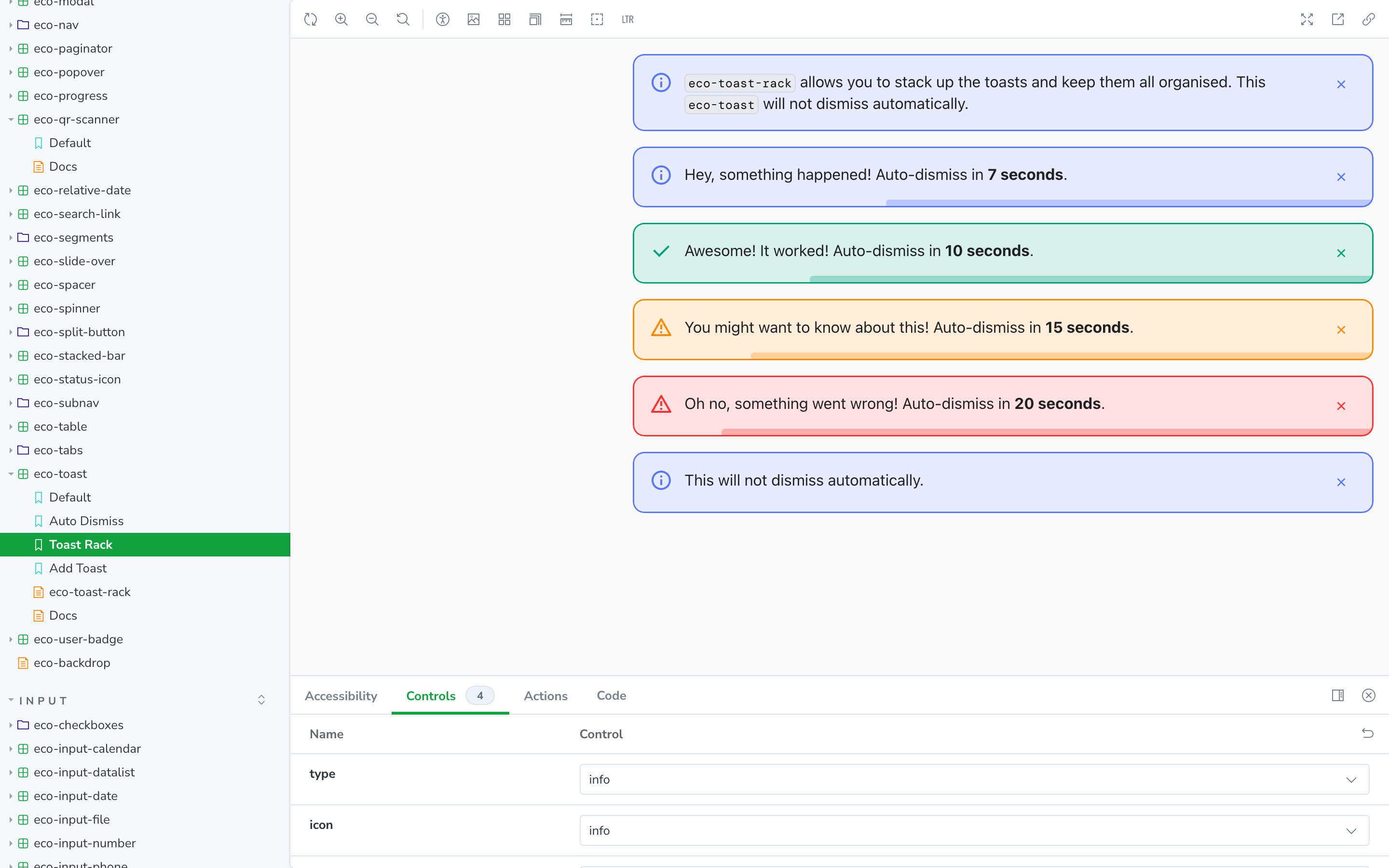Viewport: 1389px width, 868px height.
Task: Toggle the LTR text direction button
Action: [x=627, y=19]
